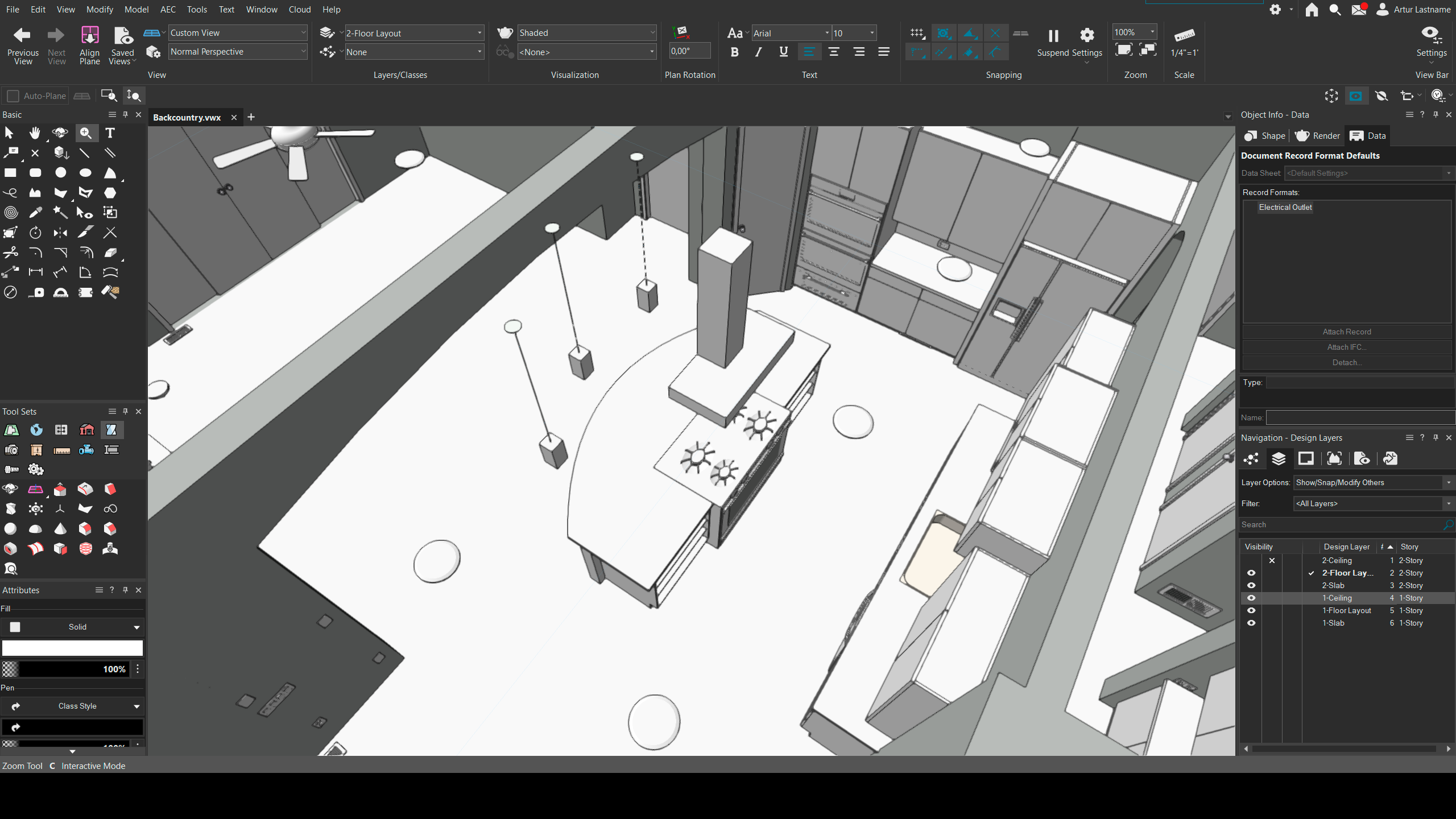Toggle visibility of 2-Slab layer

pos(1251,586)
